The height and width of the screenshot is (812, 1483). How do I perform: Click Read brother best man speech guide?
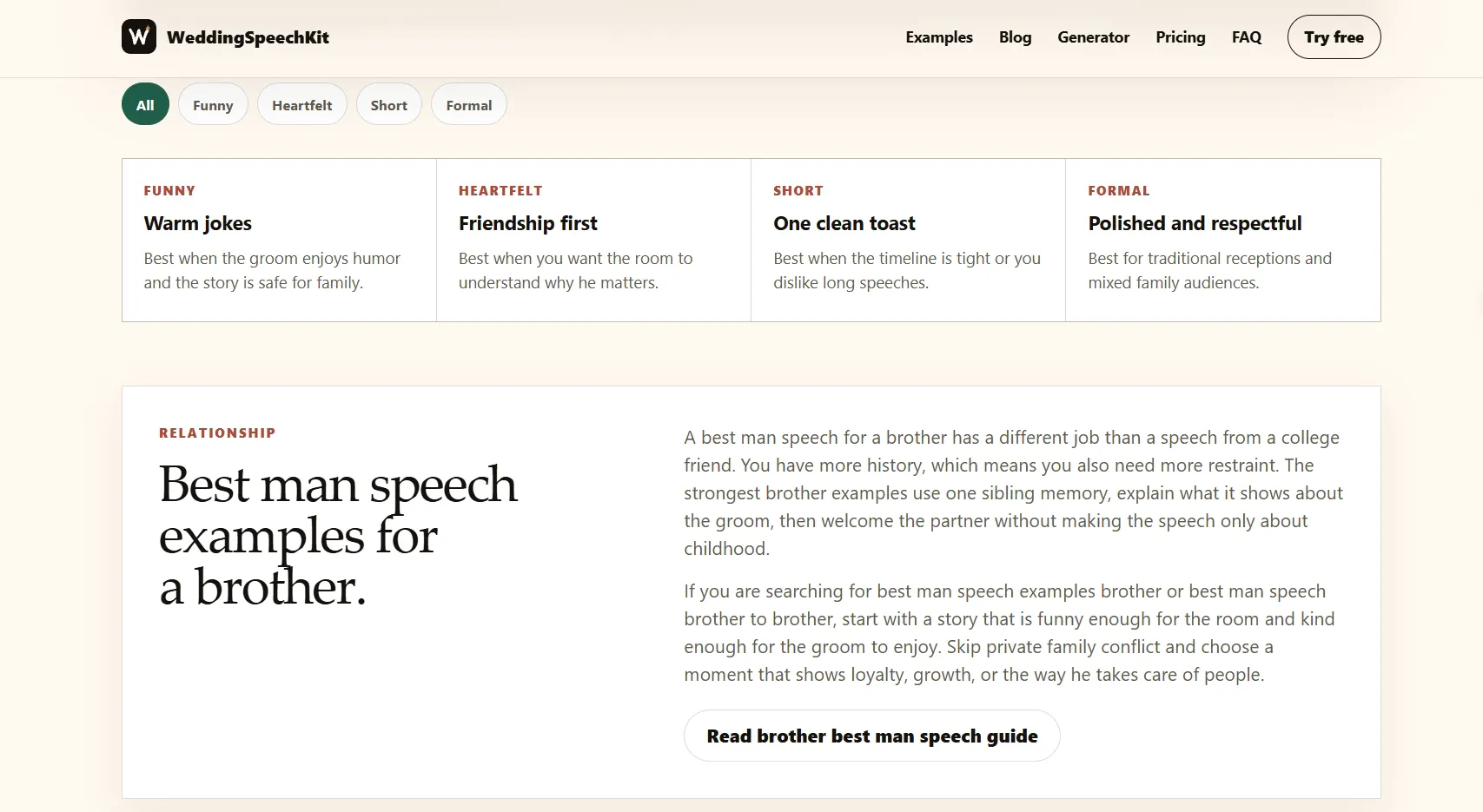(x=871, y=736)
